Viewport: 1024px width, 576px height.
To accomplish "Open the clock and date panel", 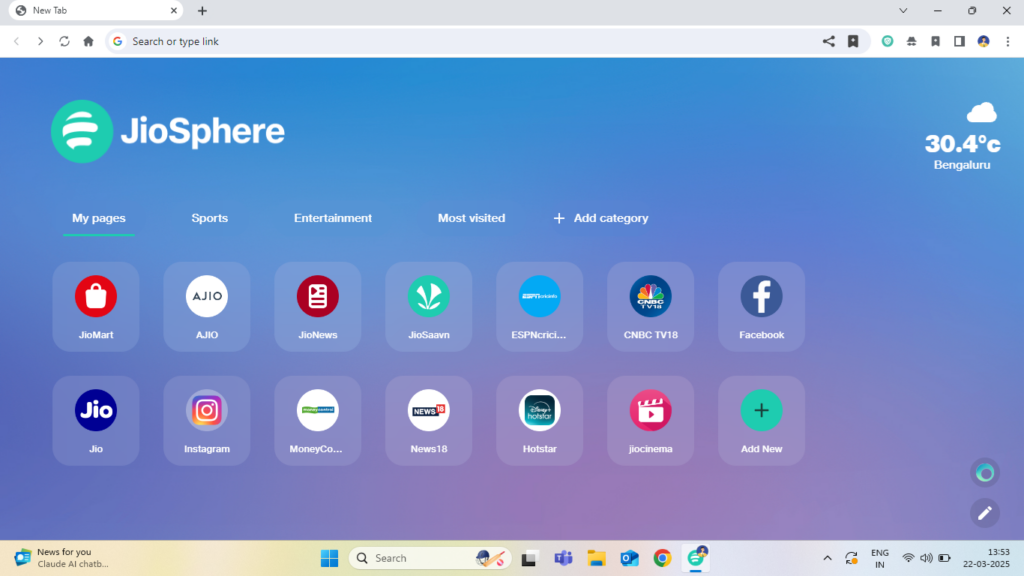I will (986, 558).
